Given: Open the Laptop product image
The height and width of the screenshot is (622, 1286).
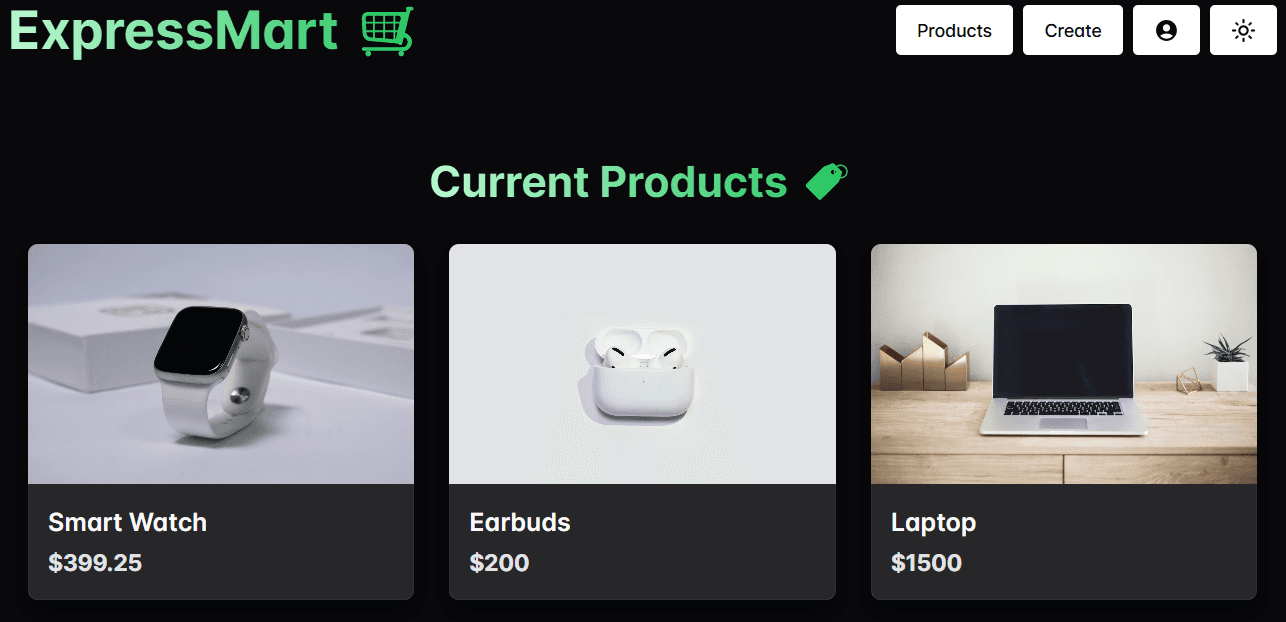Looking at the screenshot, I should coord(1064,364).
